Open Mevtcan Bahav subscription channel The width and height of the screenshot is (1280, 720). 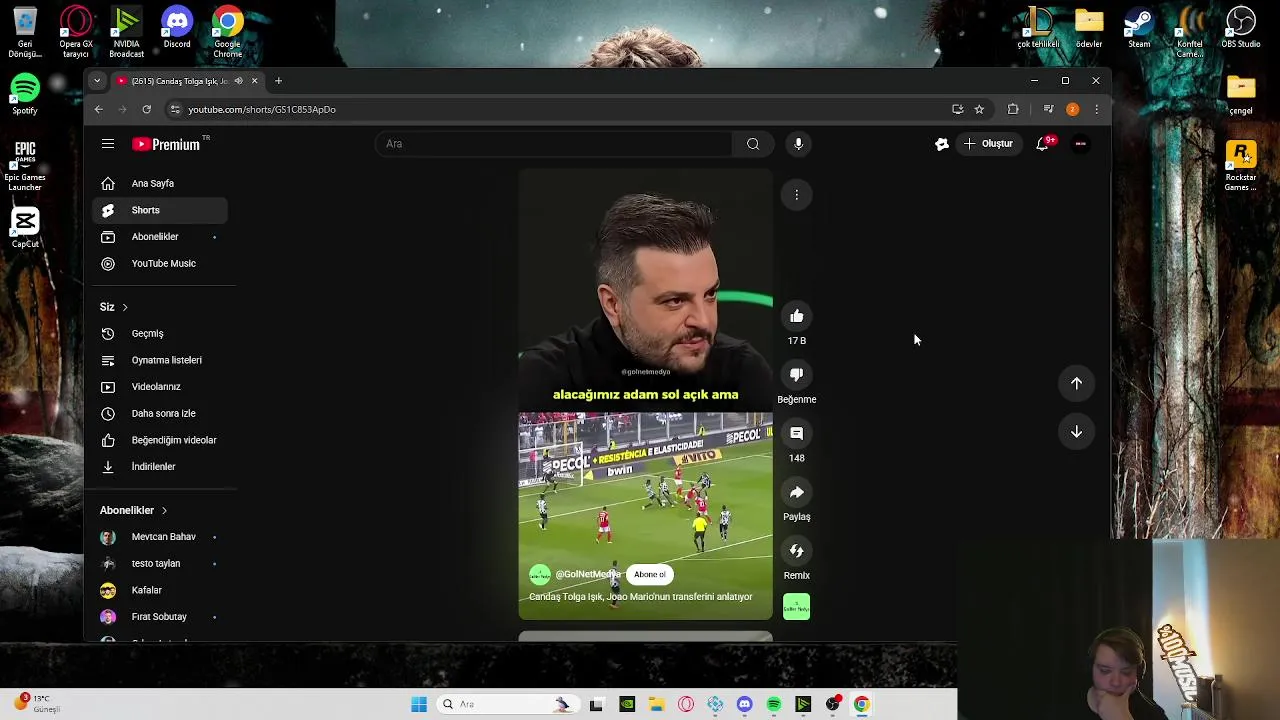160,537
